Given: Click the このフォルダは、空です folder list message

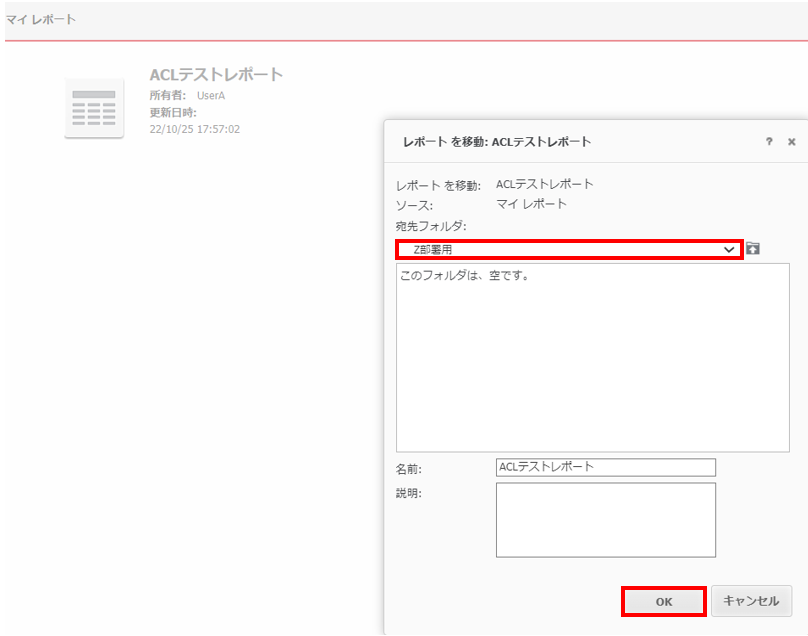Looking at the screenshot, I should [465, 275].
